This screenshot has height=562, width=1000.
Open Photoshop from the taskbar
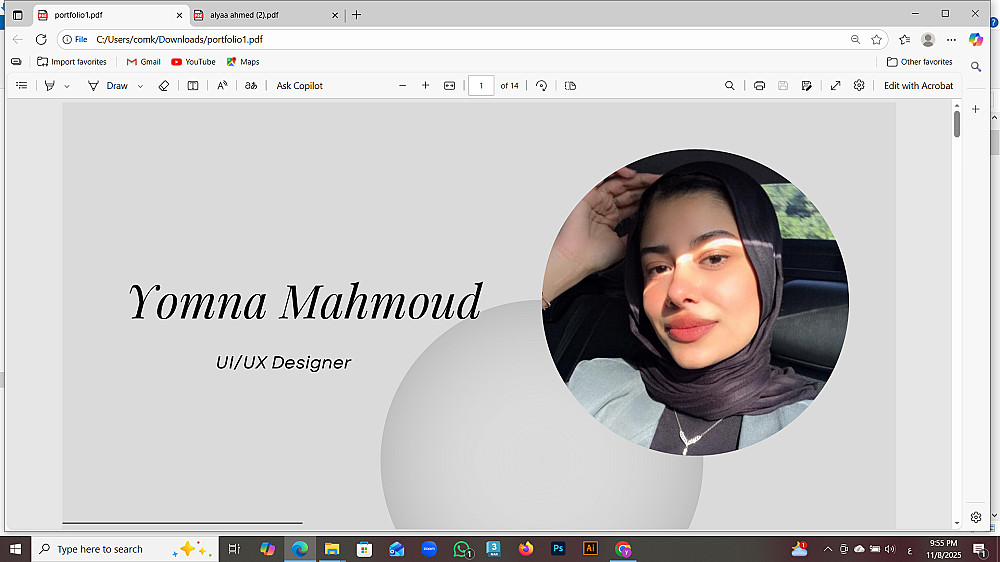(558, 549)
